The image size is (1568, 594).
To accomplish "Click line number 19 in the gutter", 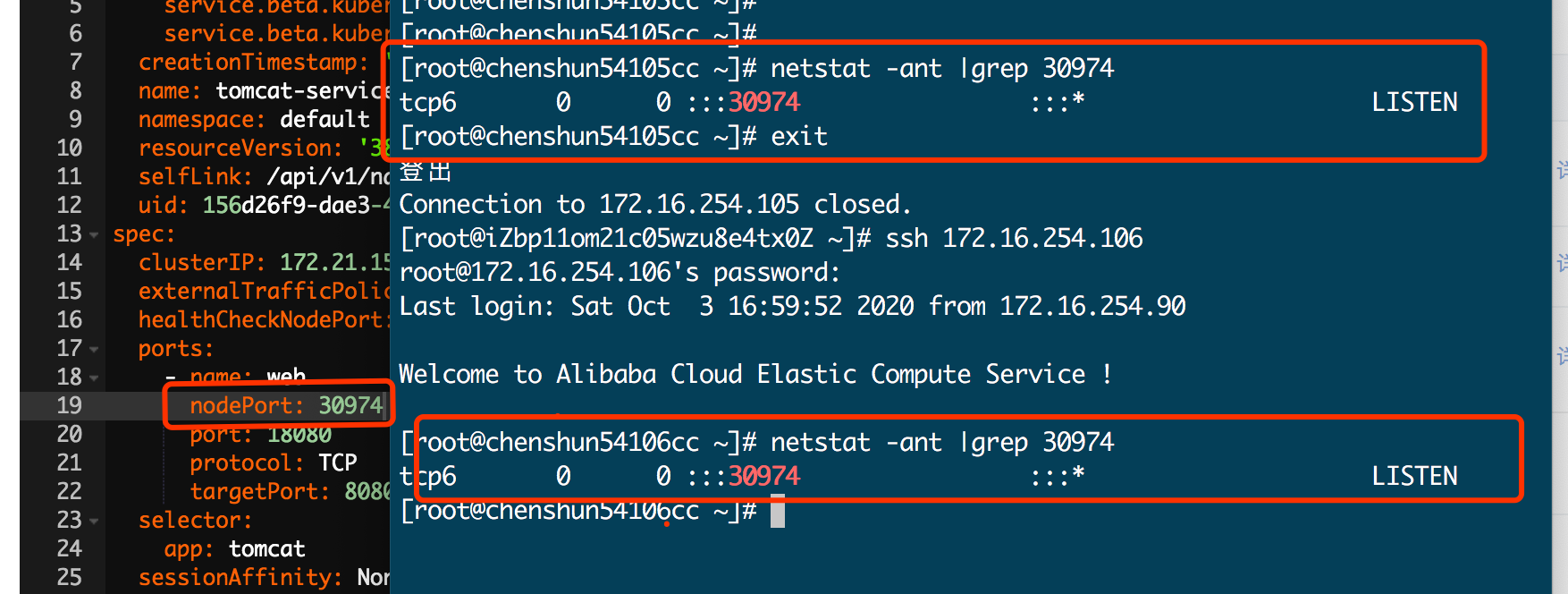I will pos(69,405).
